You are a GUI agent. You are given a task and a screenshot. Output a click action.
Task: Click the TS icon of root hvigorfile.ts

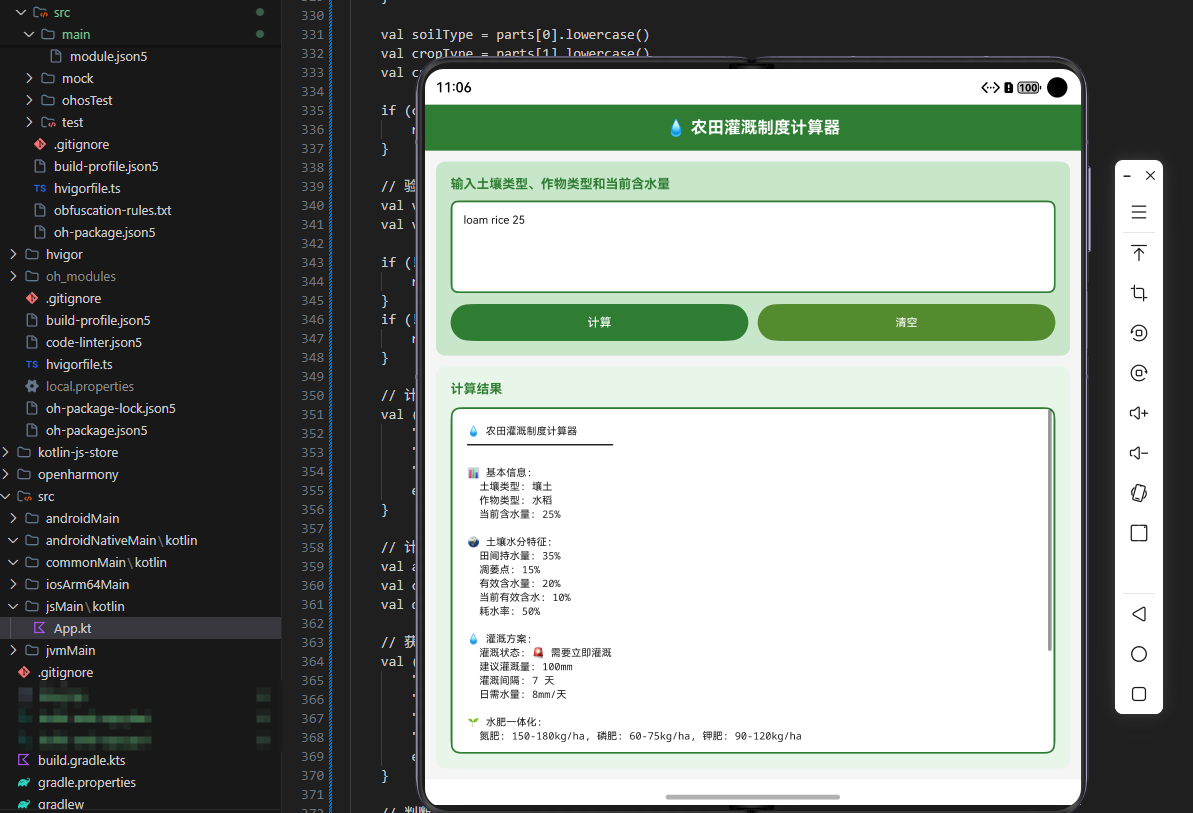pos(32,364)
